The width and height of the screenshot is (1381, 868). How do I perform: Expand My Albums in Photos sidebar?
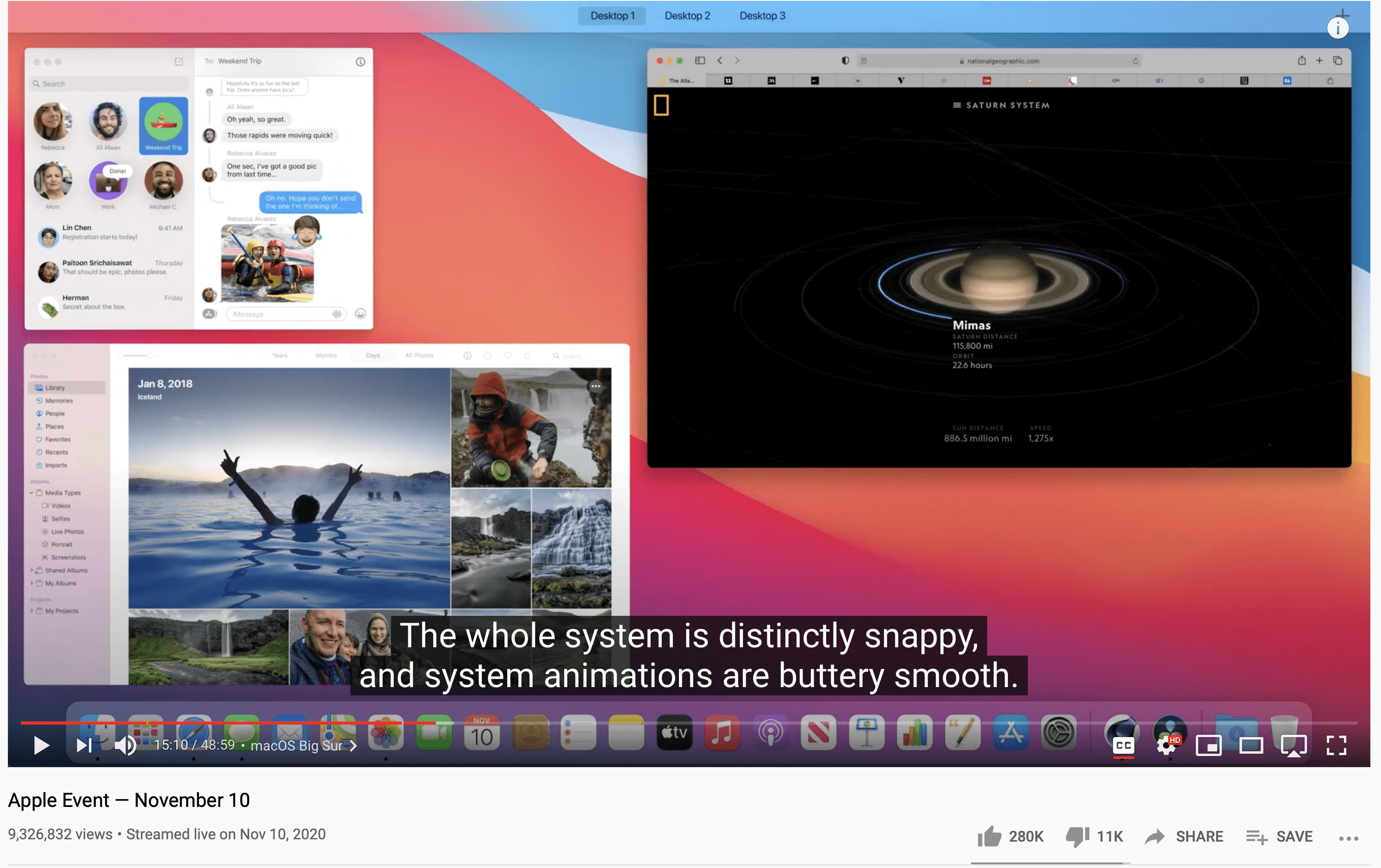coord(31,583)
